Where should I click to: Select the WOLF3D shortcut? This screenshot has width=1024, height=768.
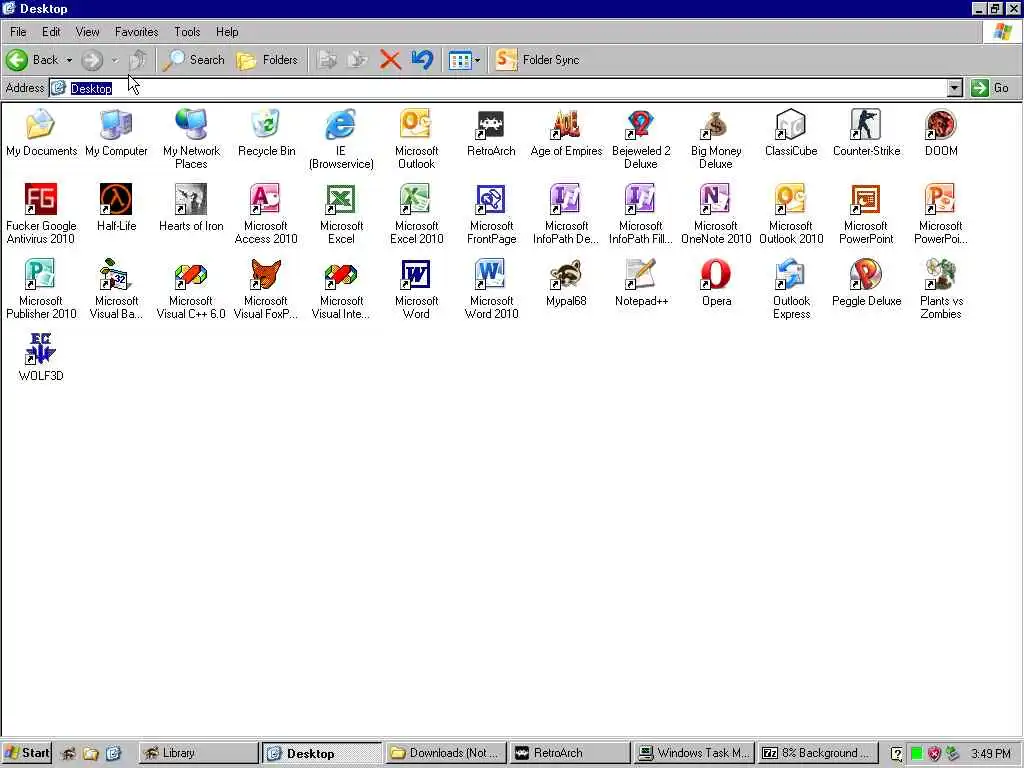(41, 359)
